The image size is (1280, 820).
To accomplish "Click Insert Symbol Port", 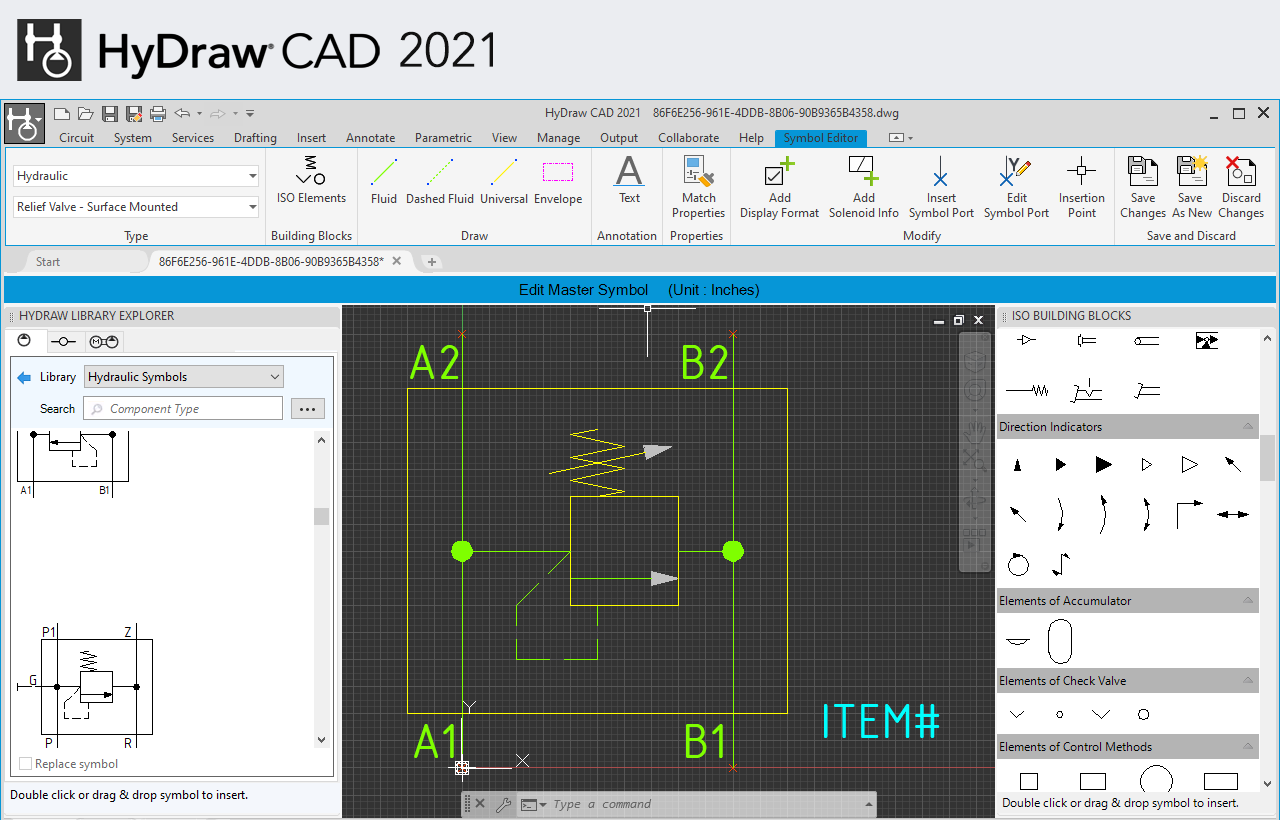I will click(x=941, y=187).
